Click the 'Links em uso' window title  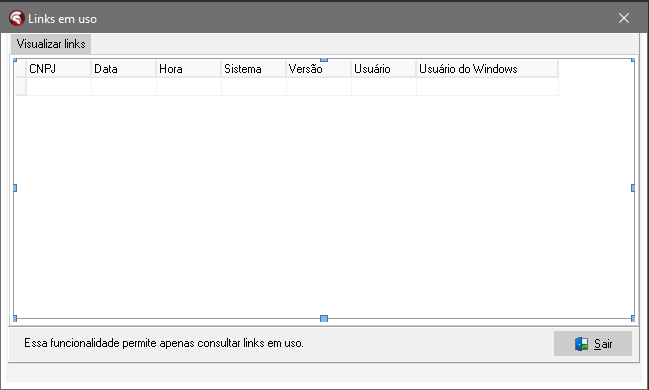pyautogui.click(x=62, y=19)
